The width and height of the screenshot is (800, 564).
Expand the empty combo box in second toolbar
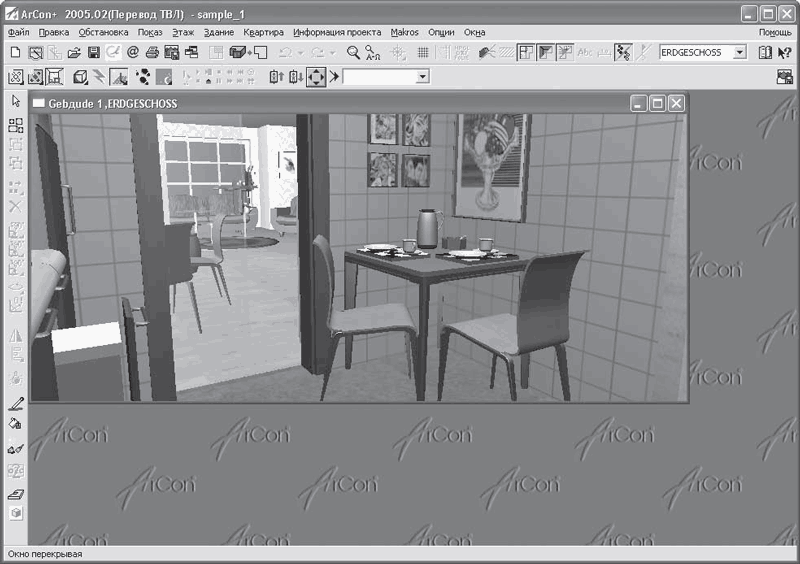tap(423, 77)
